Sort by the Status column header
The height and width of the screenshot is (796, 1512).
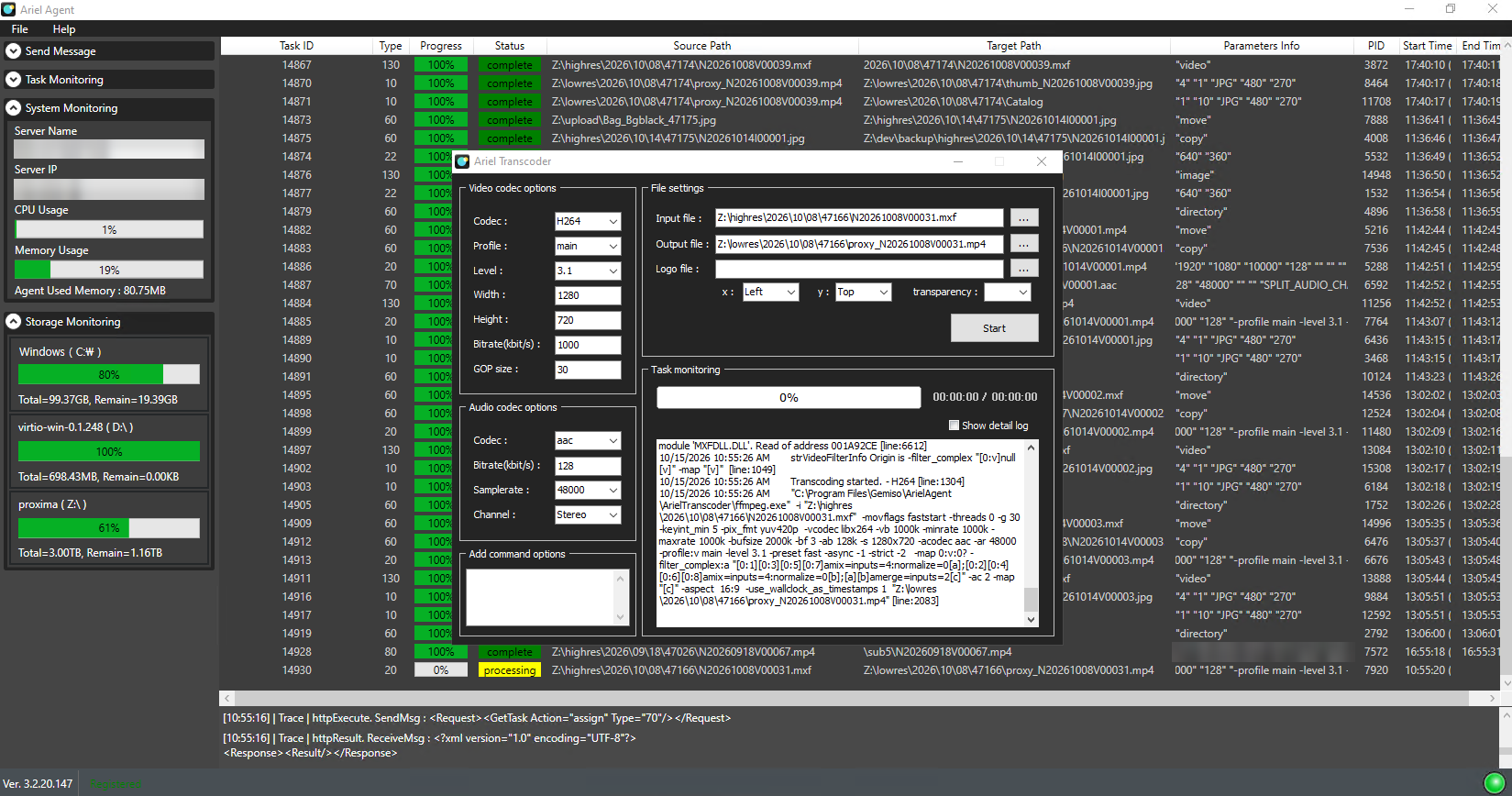510,46
